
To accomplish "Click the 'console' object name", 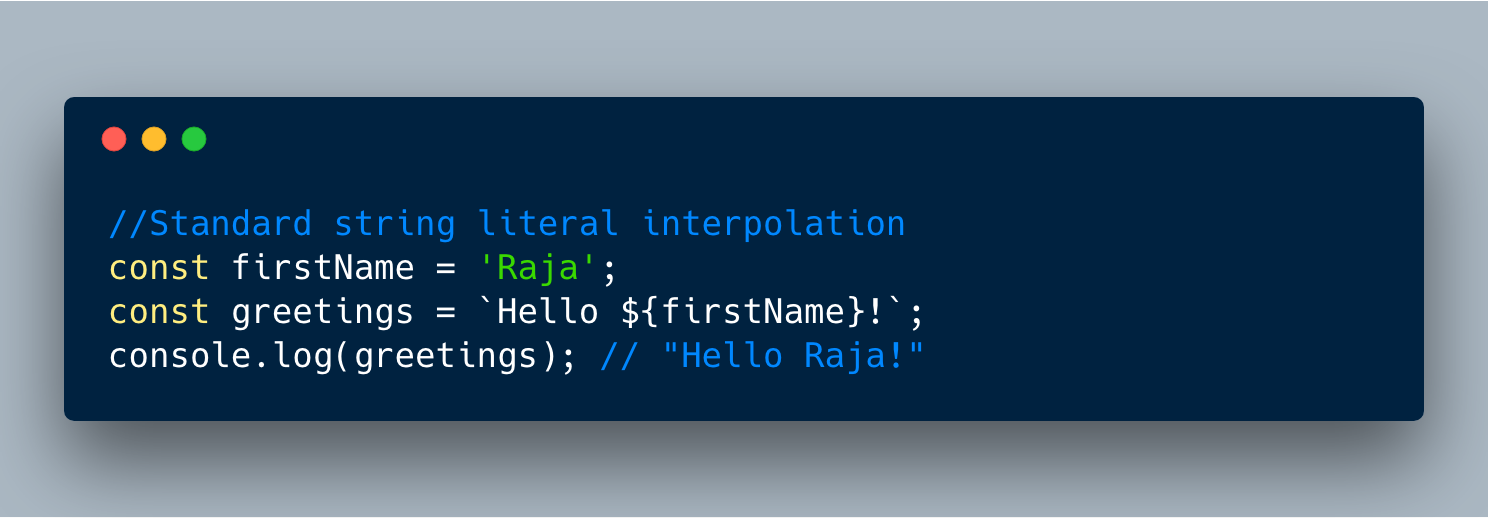I will click(180, 356).
